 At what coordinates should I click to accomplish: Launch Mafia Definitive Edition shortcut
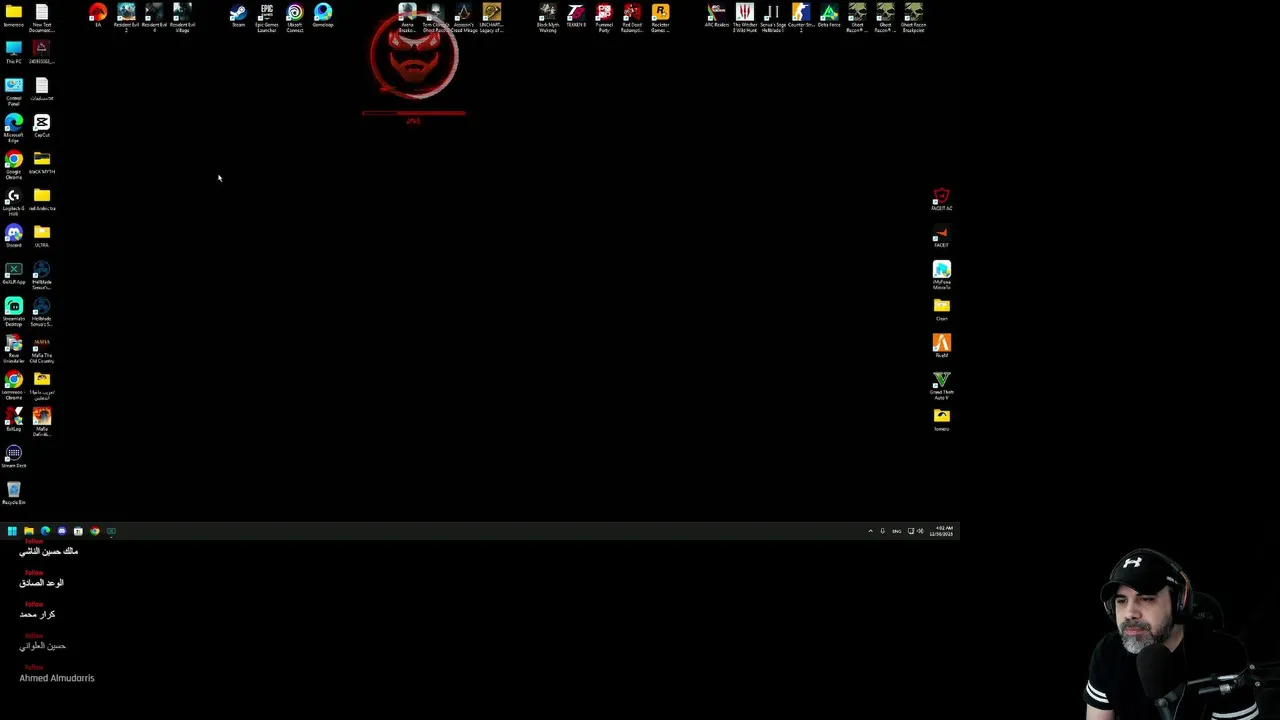pyautogui.click(x=41, y=421)
